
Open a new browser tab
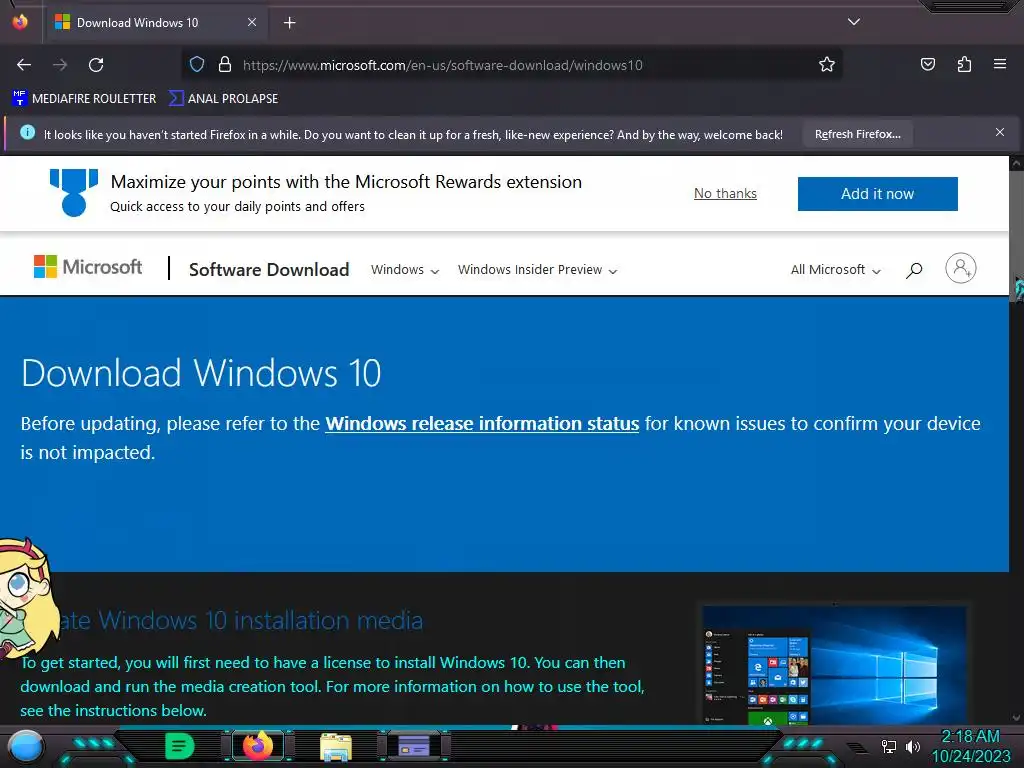289,23
